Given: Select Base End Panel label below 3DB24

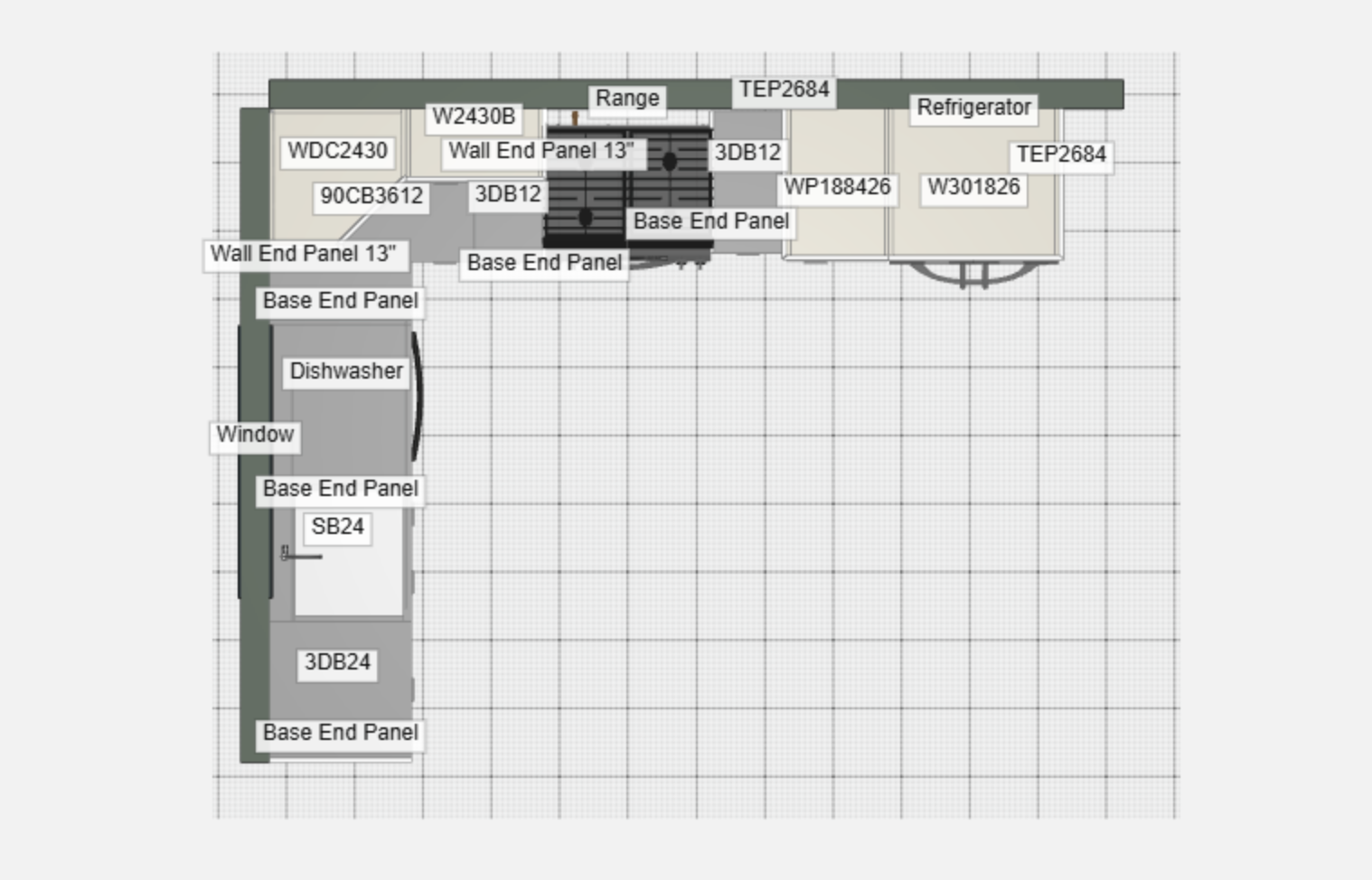Looking at the screenshot, I should [x=340, y=733].
